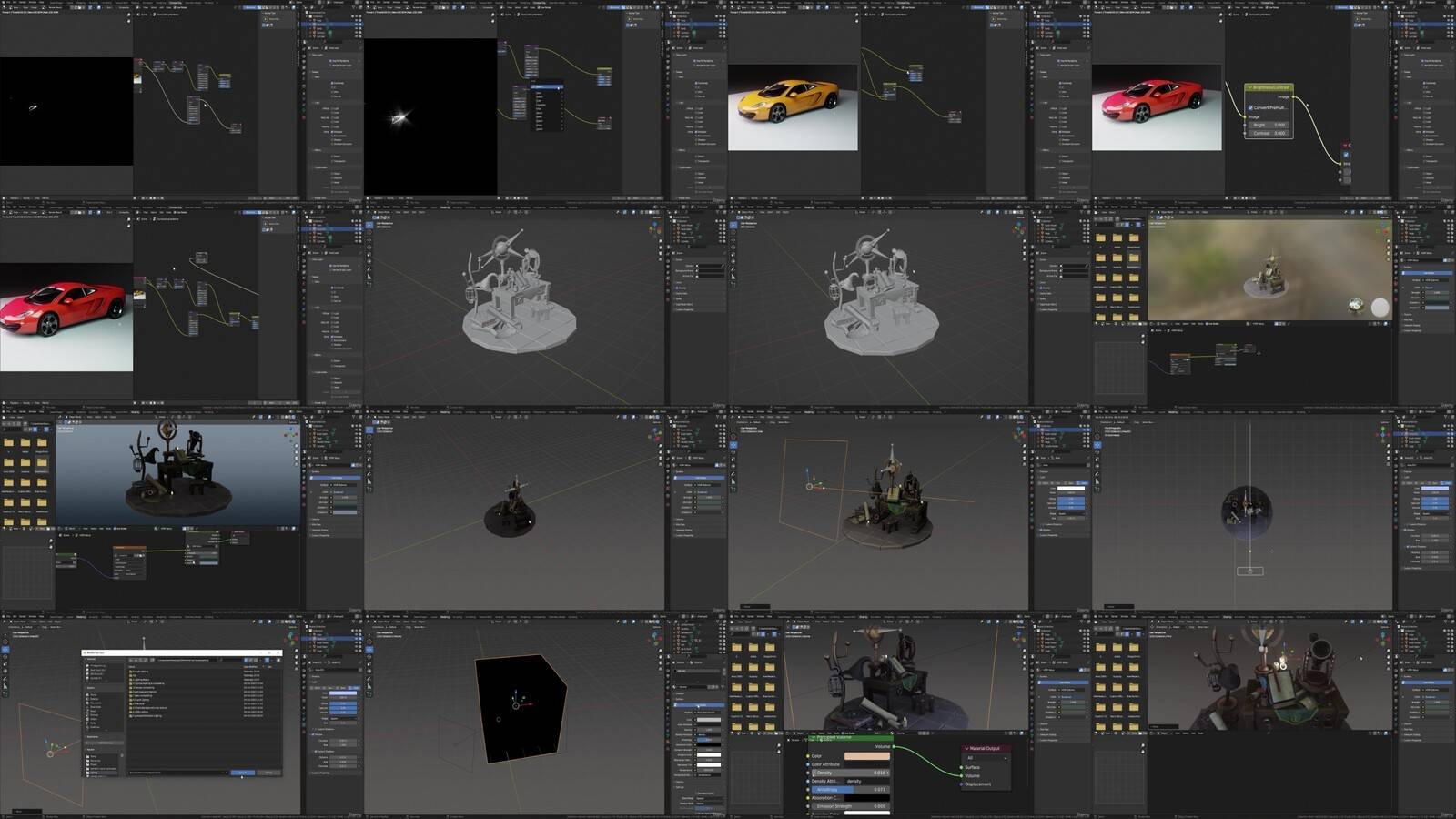Click directory path field in Blender File View
1456x819 pixels.
pos(187,661)
